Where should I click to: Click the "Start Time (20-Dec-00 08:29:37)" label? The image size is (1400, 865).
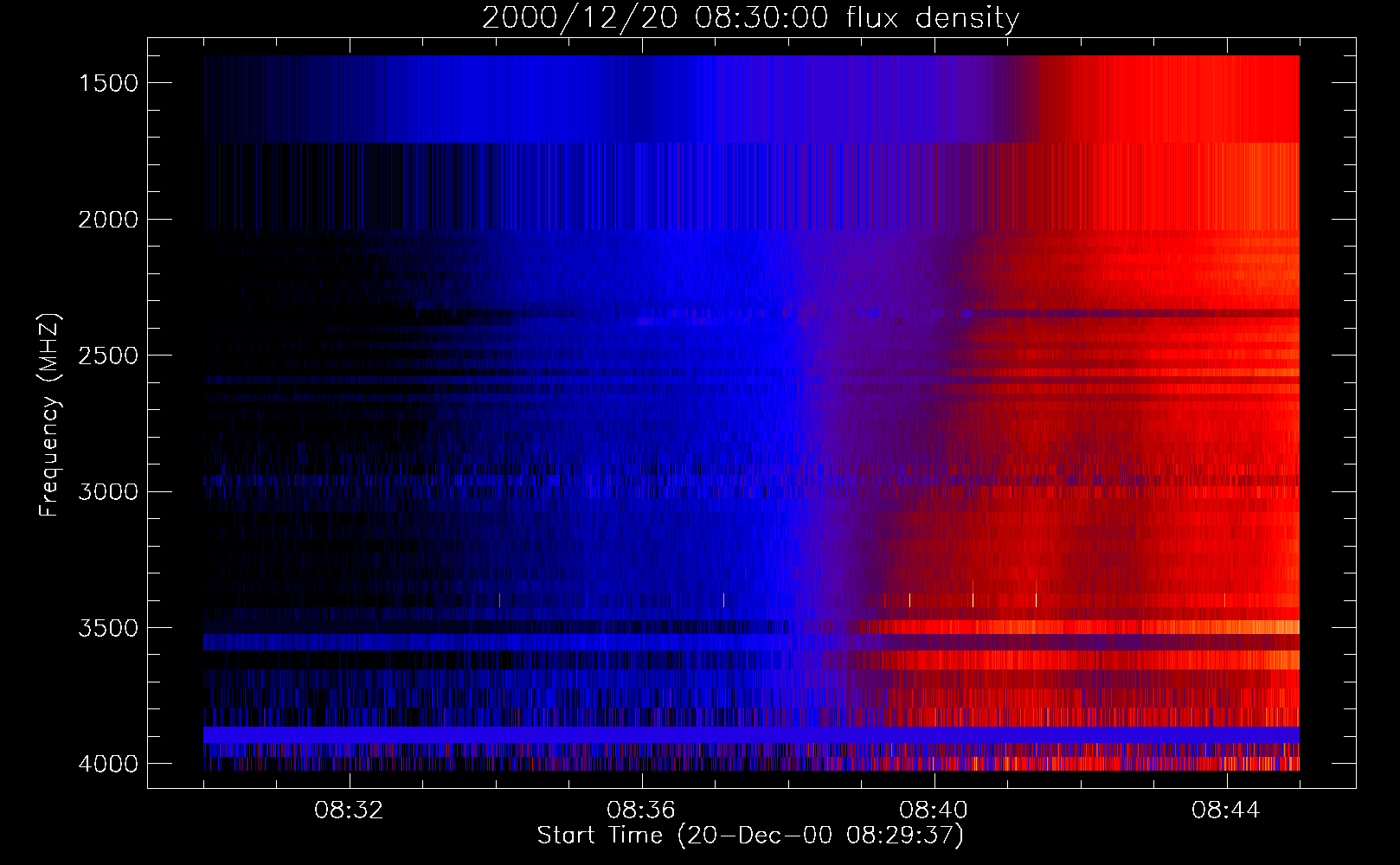pos(750,836)
